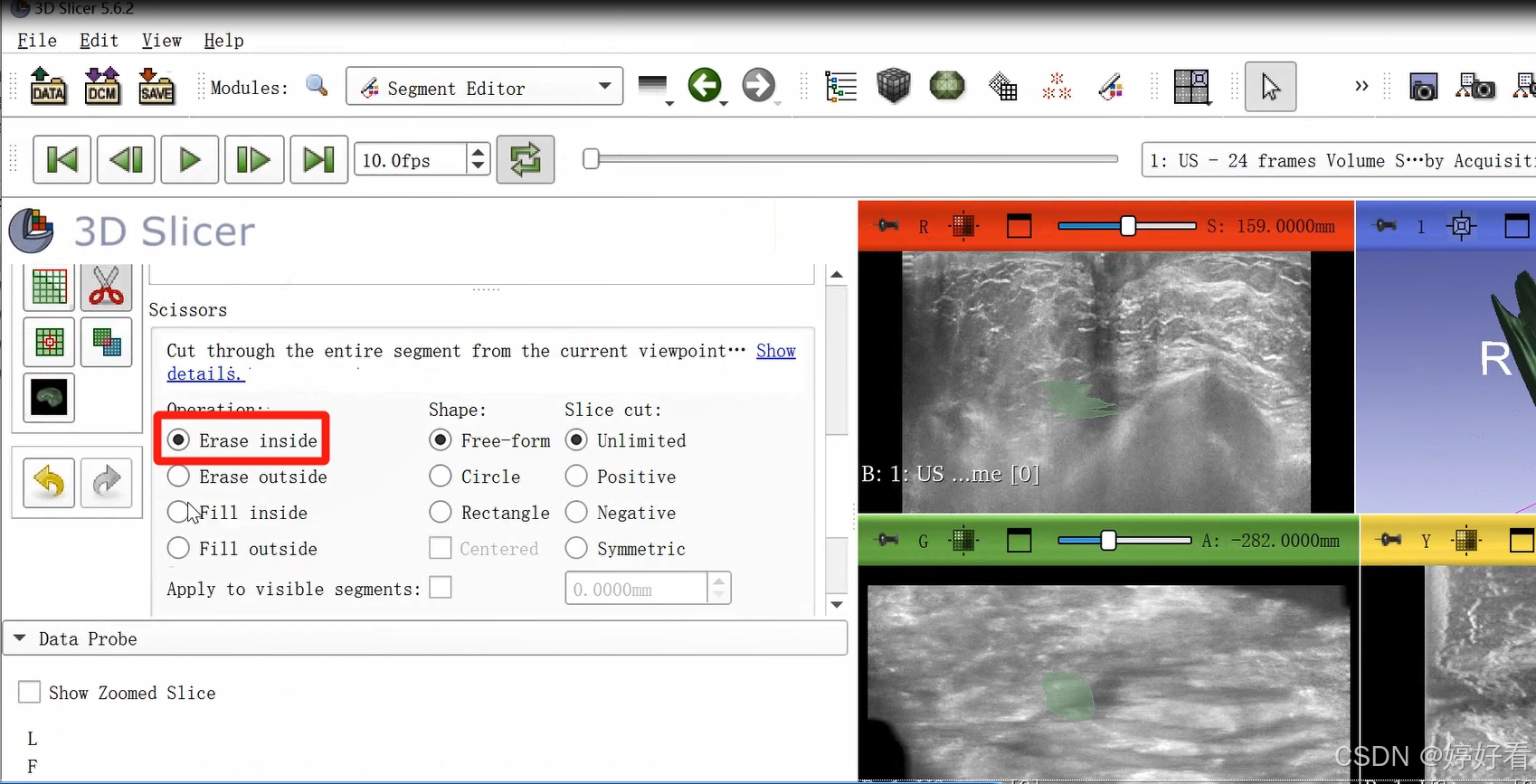Select the green grid threshold effect
Viewport: 1536px width, 784px height.
point(49,286)
